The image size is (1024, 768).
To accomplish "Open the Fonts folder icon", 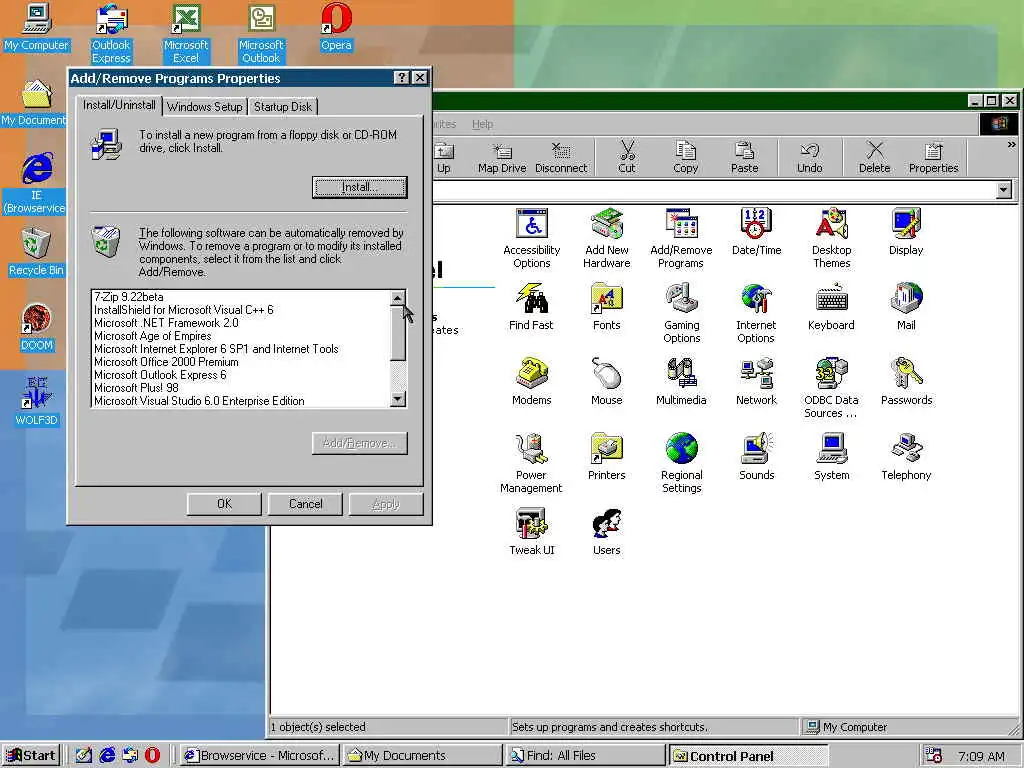I will 607,307.
